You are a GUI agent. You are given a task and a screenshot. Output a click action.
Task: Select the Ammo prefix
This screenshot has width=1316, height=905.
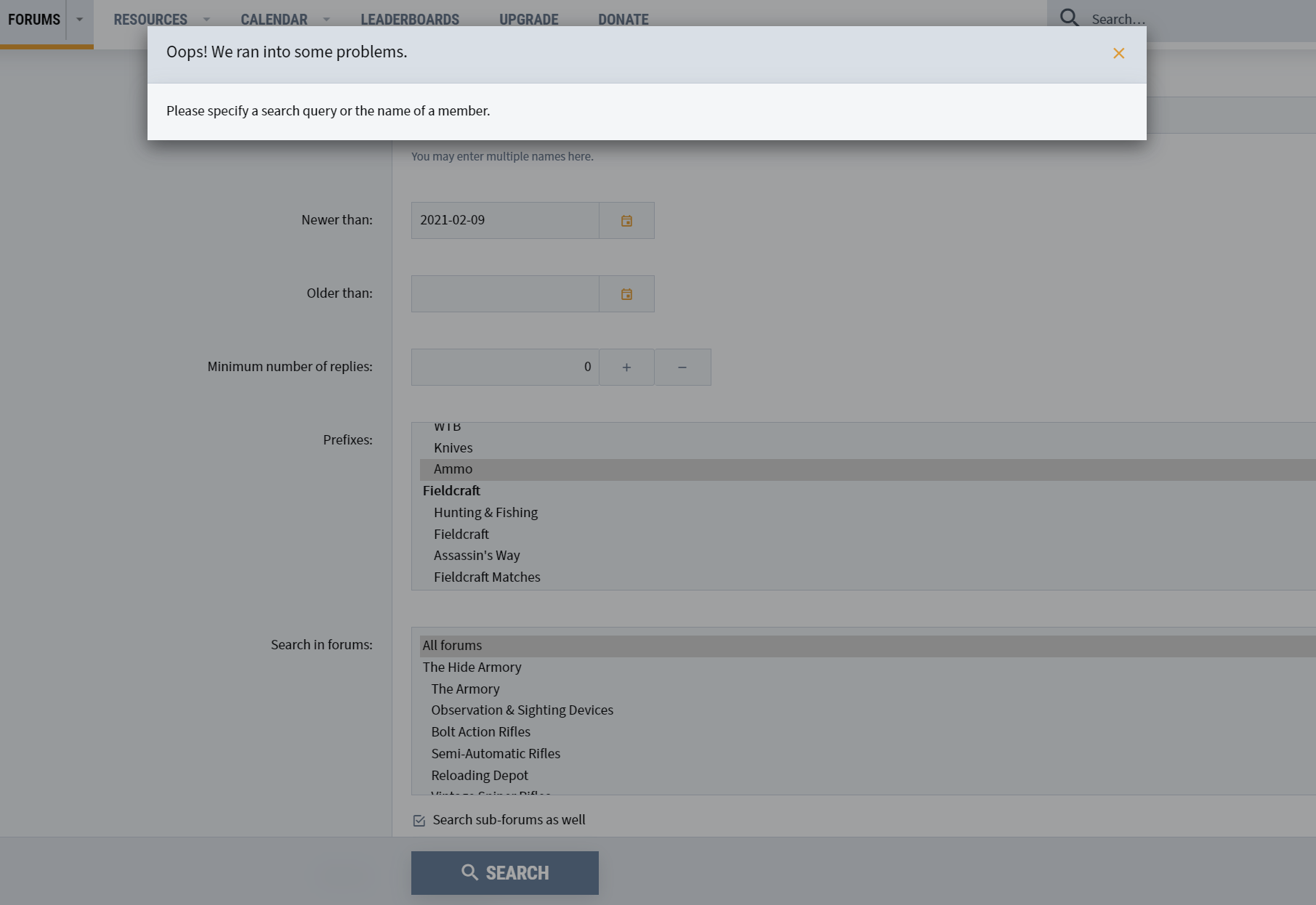pos(868,469)
